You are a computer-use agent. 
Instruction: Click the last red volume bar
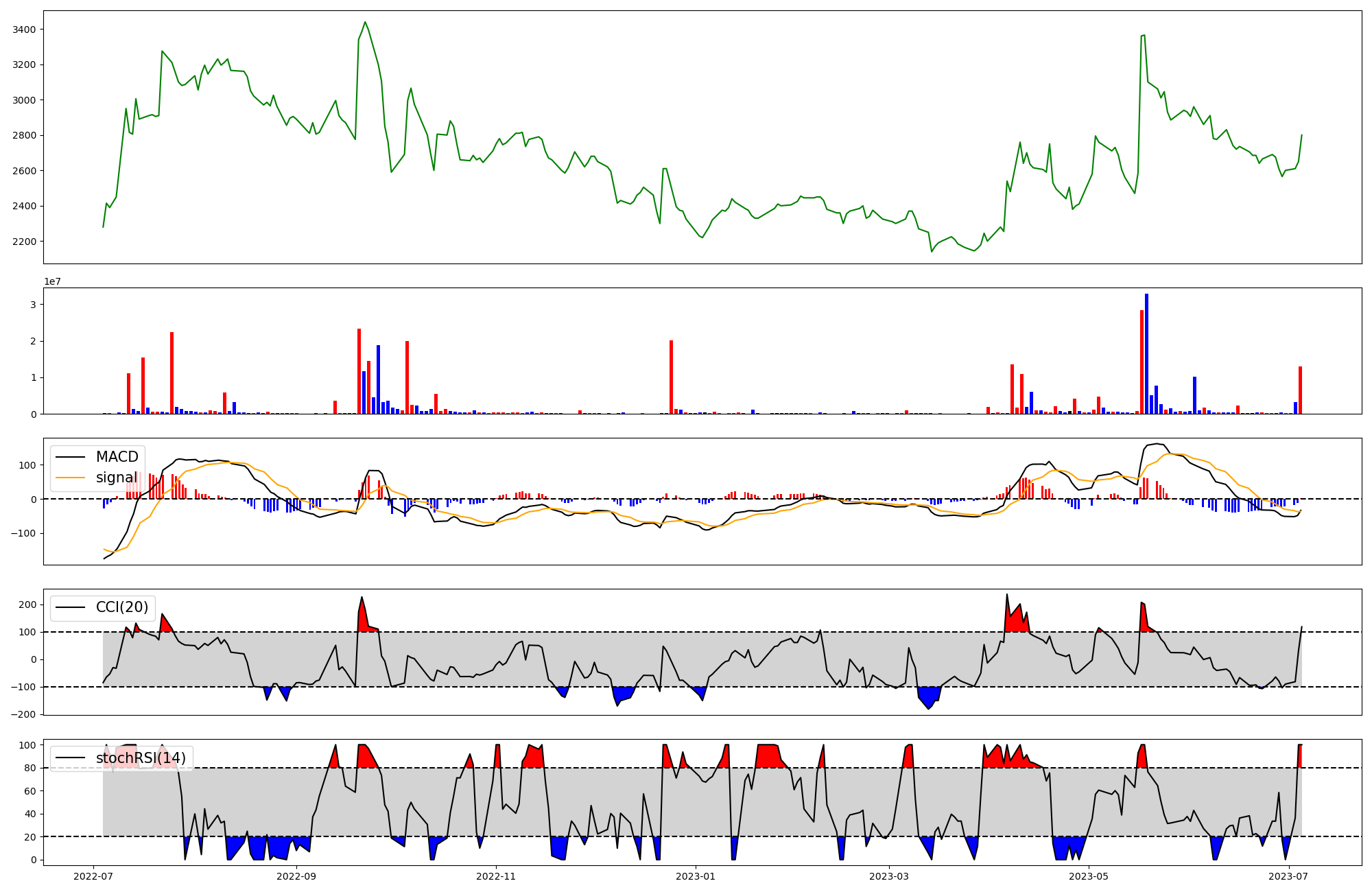(1300, 390)
